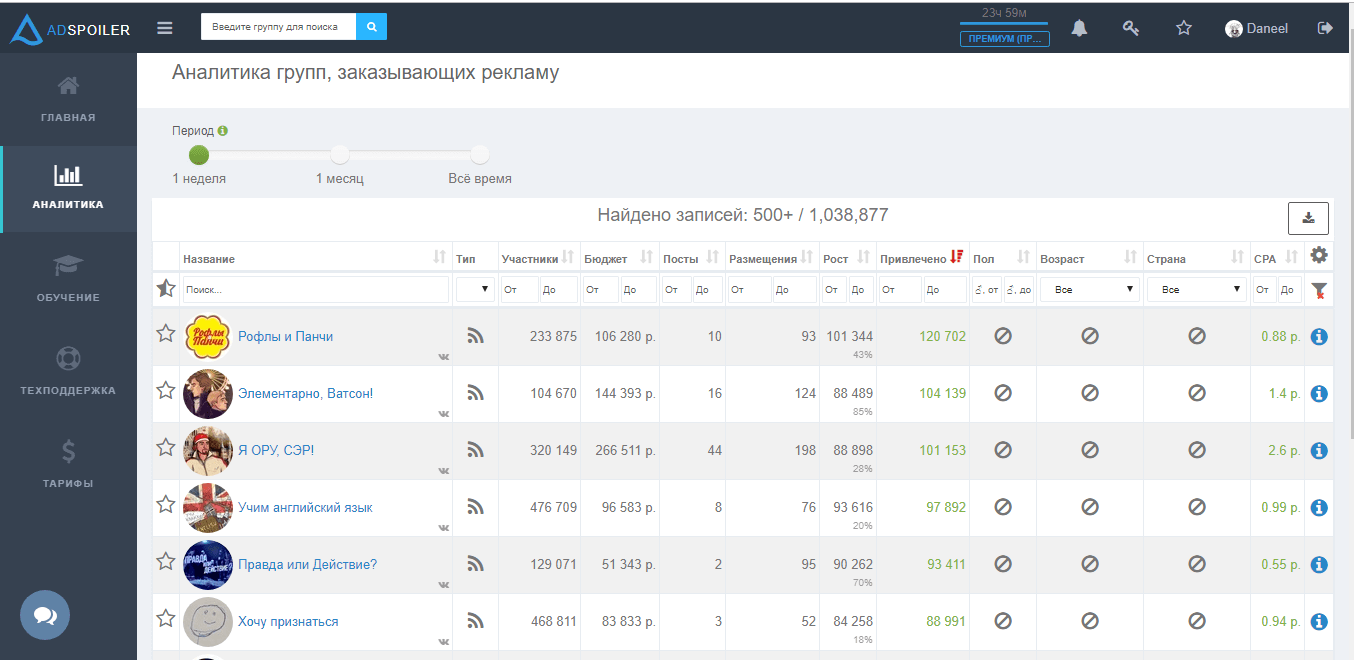1354x660 pixels.
Task: Open Учим английский язык group link
Action: pyautogui.click(x=305, y=508)
